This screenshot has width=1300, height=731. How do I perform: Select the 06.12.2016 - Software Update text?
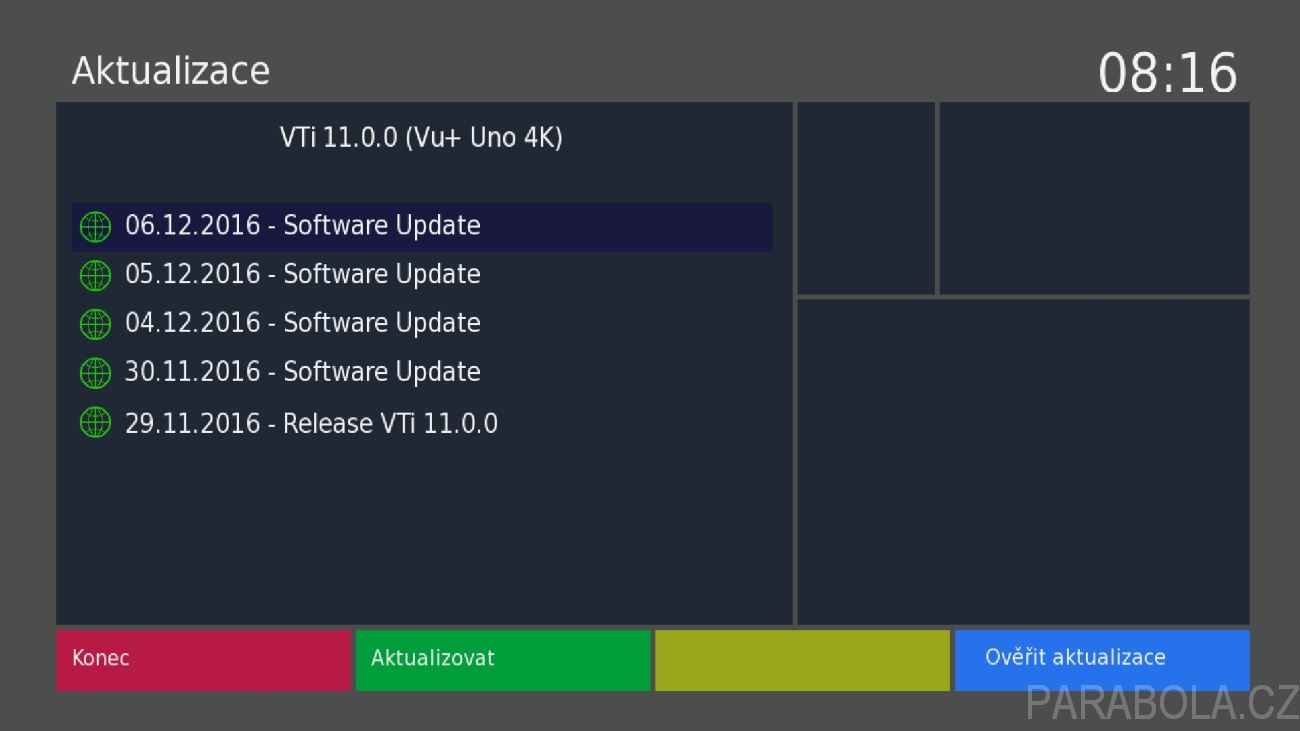click(x=303, y=226)
